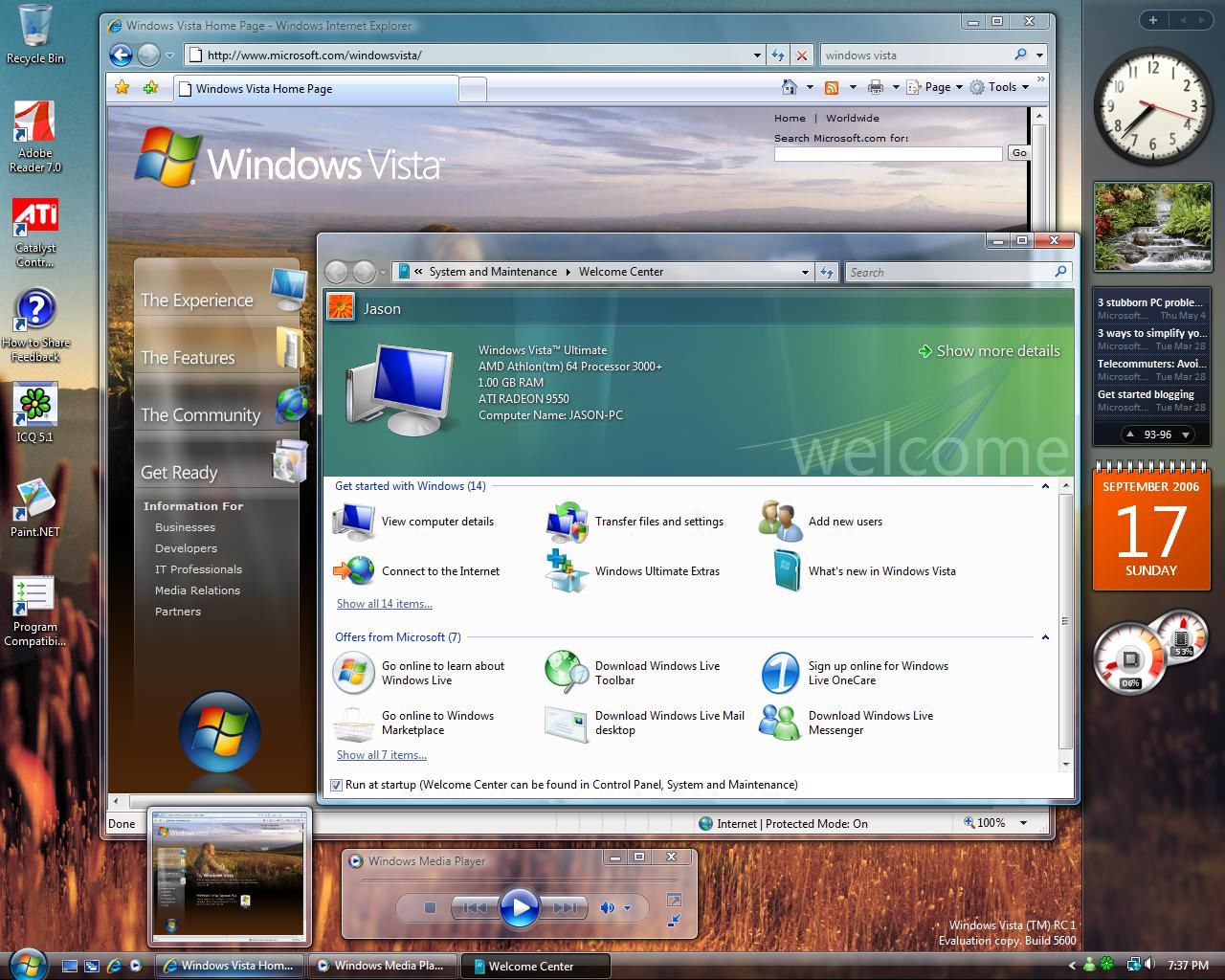Open the ICQ 5.1 desktop shortcut
The height and width of the screenshot is (980, 1225).
35,407
